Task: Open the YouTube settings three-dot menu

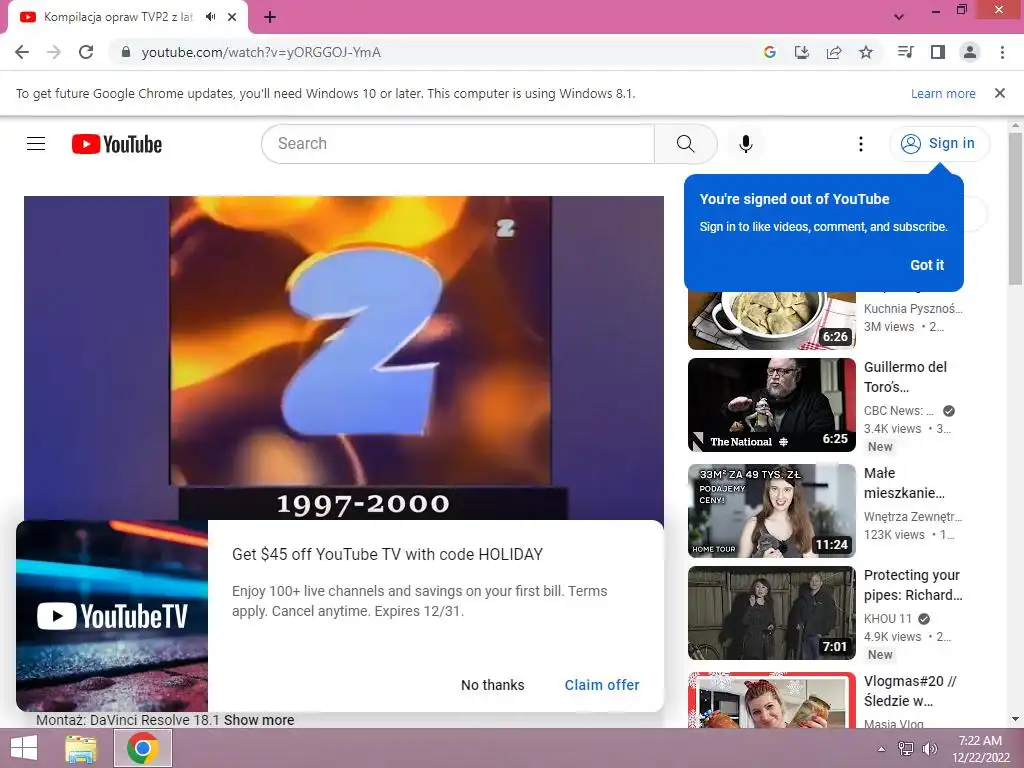Action: point(861,144)
